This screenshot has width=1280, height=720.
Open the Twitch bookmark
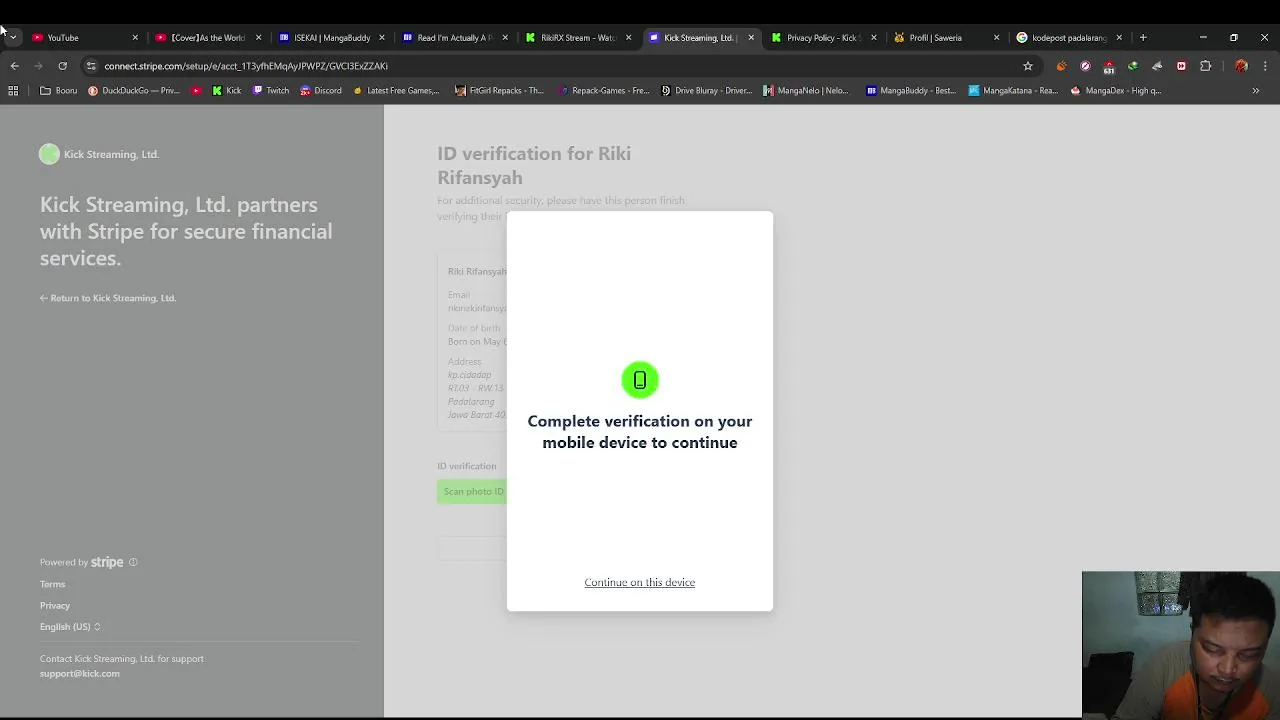tap(271, 90)
